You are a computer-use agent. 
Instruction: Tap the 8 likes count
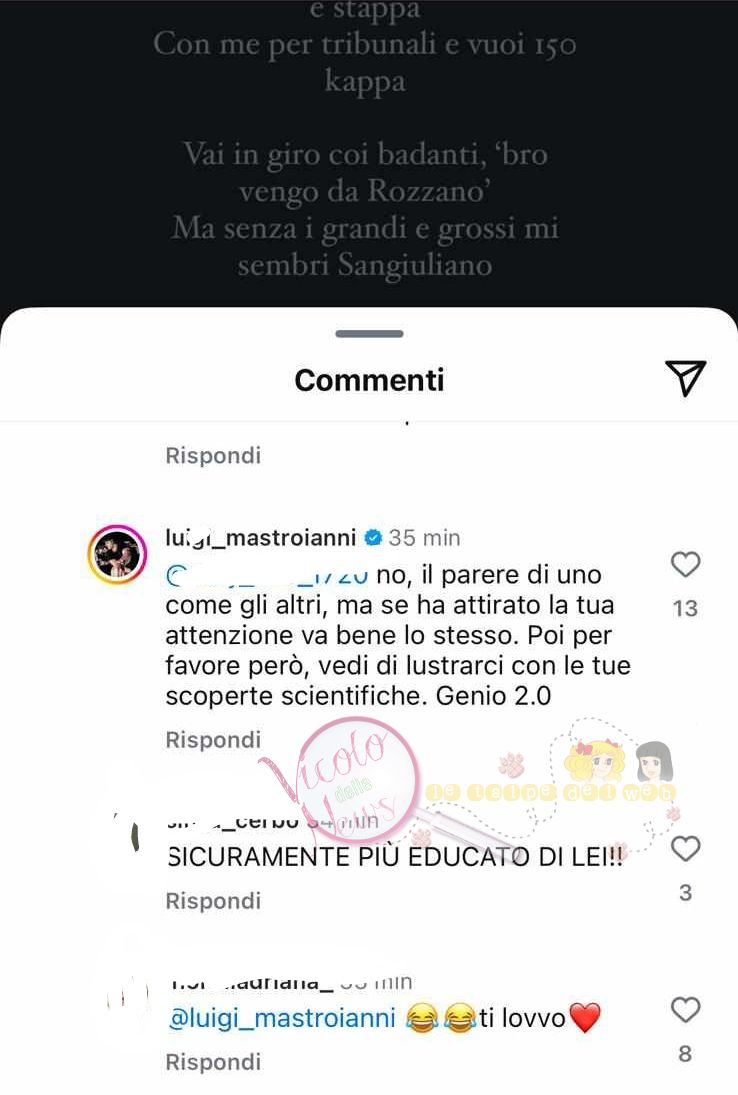685,1054
